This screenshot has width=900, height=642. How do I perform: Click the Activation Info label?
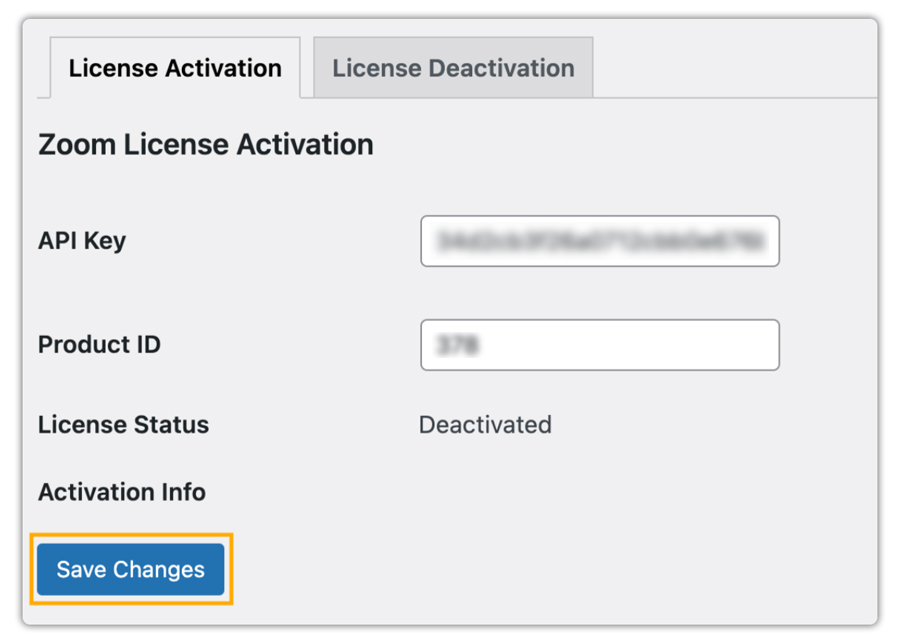pos(121,492)
